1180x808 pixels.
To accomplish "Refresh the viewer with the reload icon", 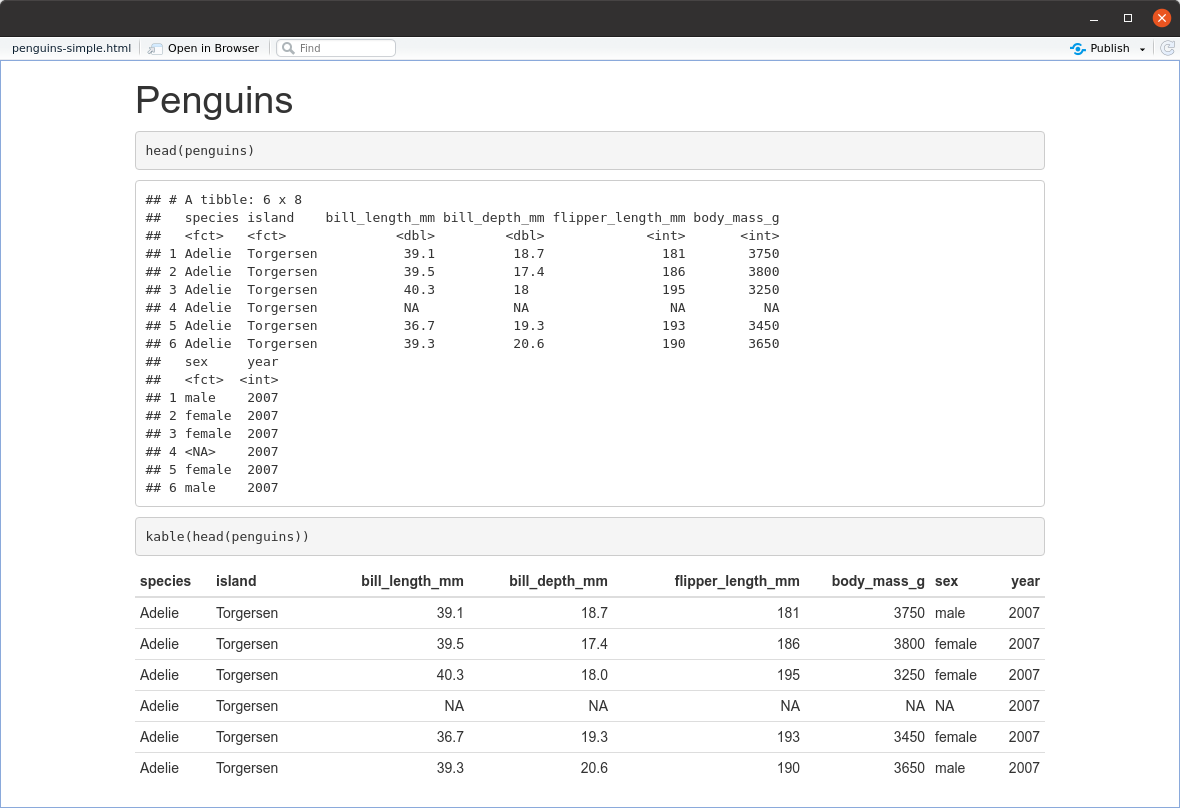I will pos(1167,48).
